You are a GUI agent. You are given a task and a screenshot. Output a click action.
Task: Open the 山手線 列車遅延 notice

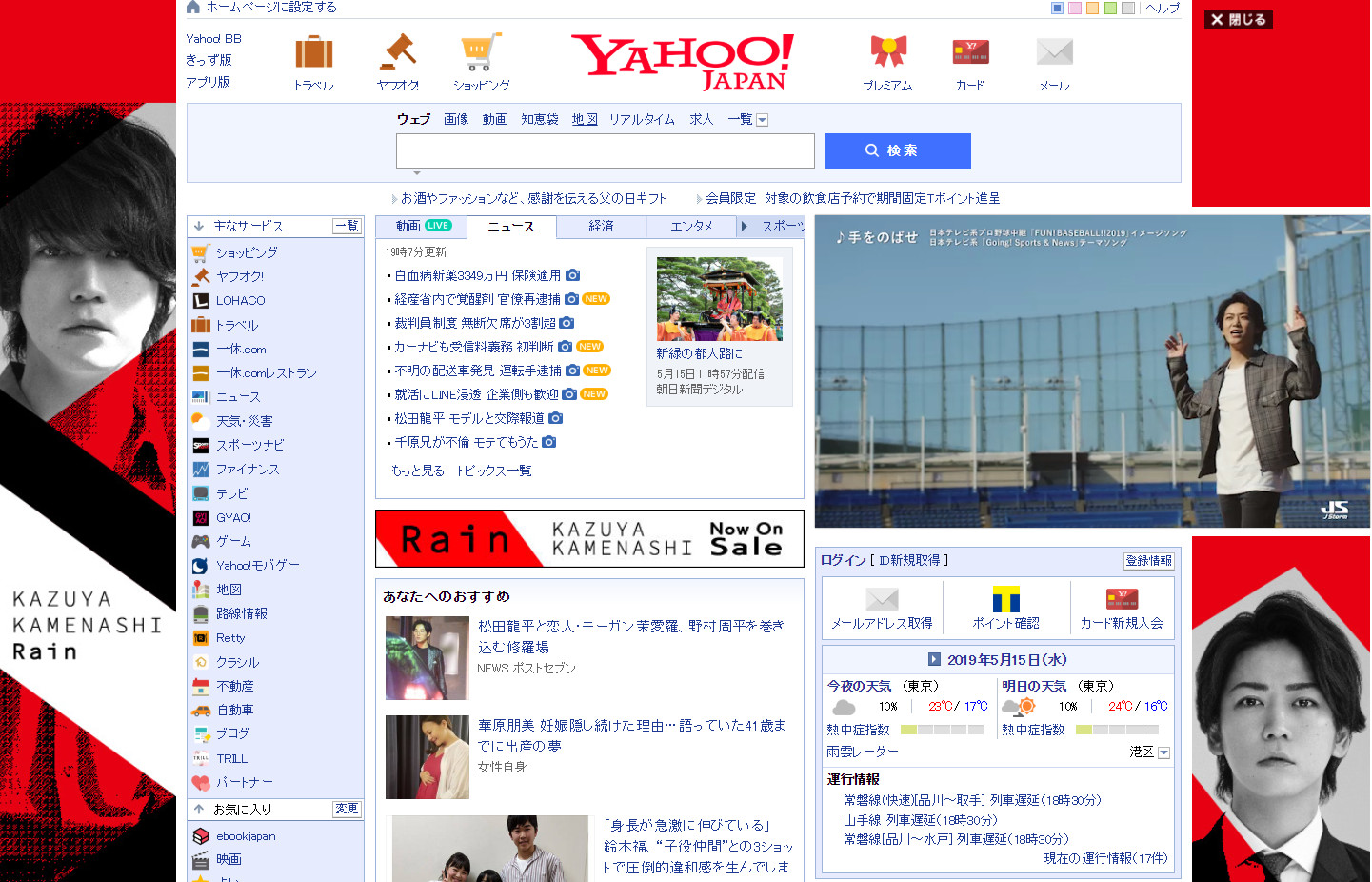click(x=921, y=820)
